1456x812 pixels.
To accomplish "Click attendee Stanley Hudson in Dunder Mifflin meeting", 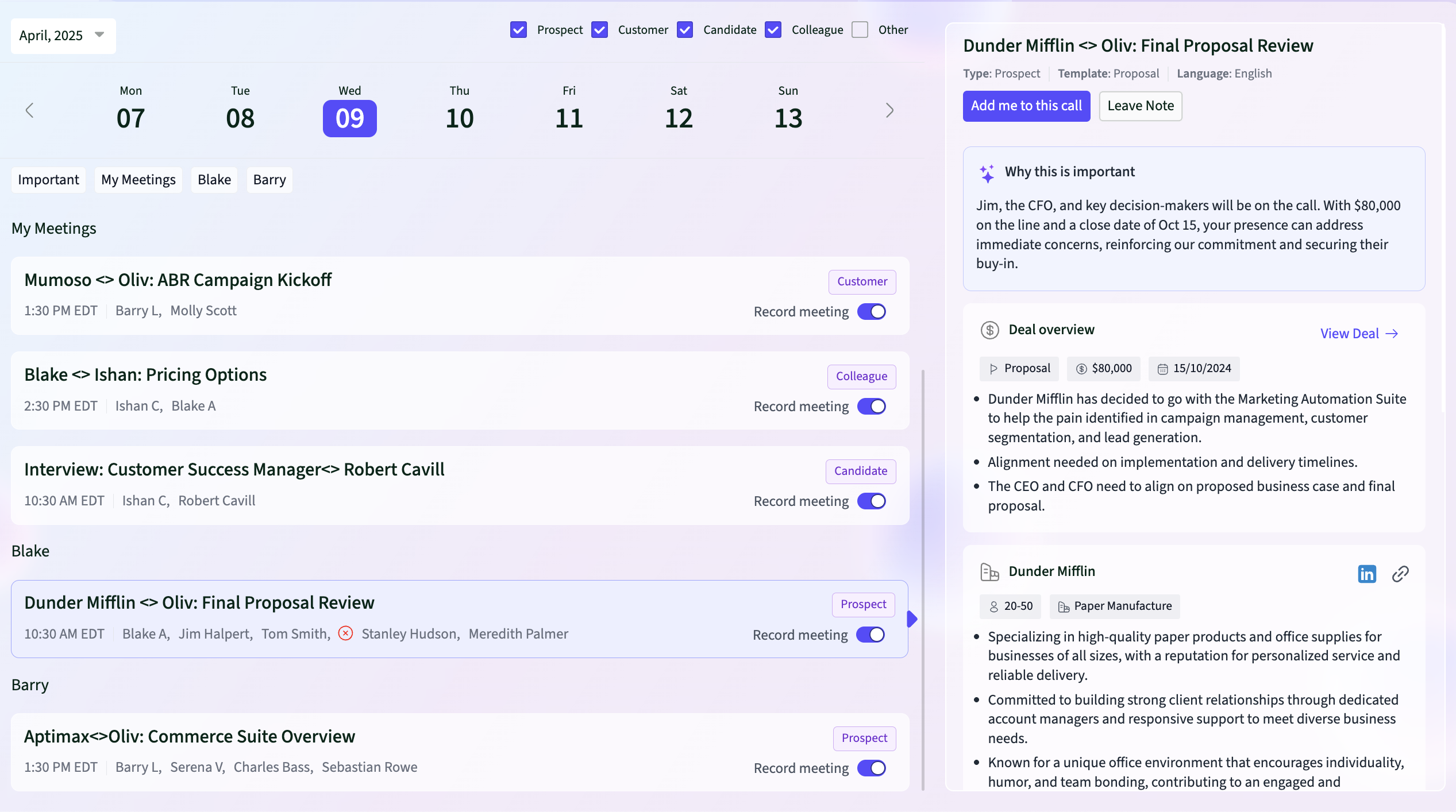I will pos(410,634).
